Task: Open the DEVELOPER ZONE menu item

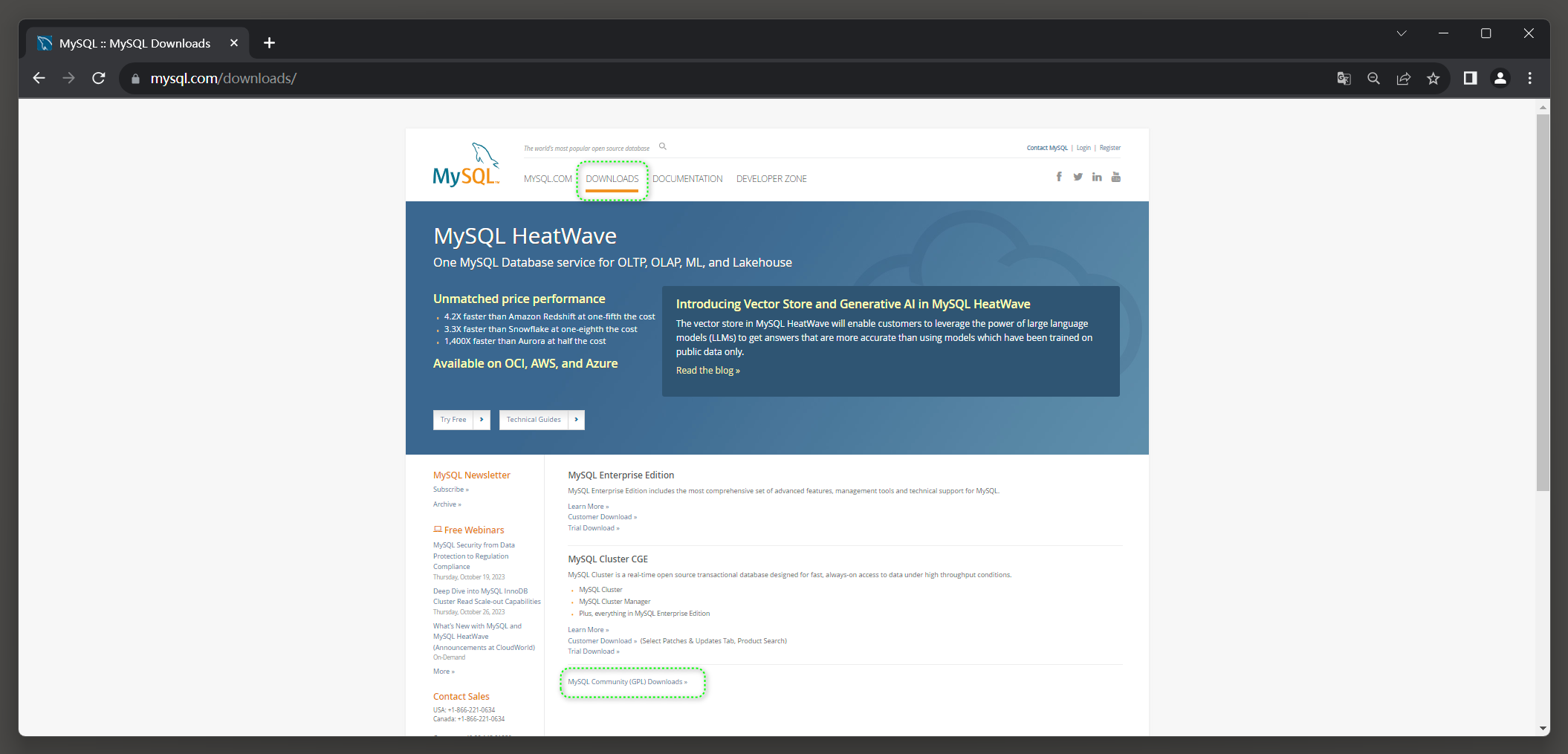Action: tap(771, 179)
